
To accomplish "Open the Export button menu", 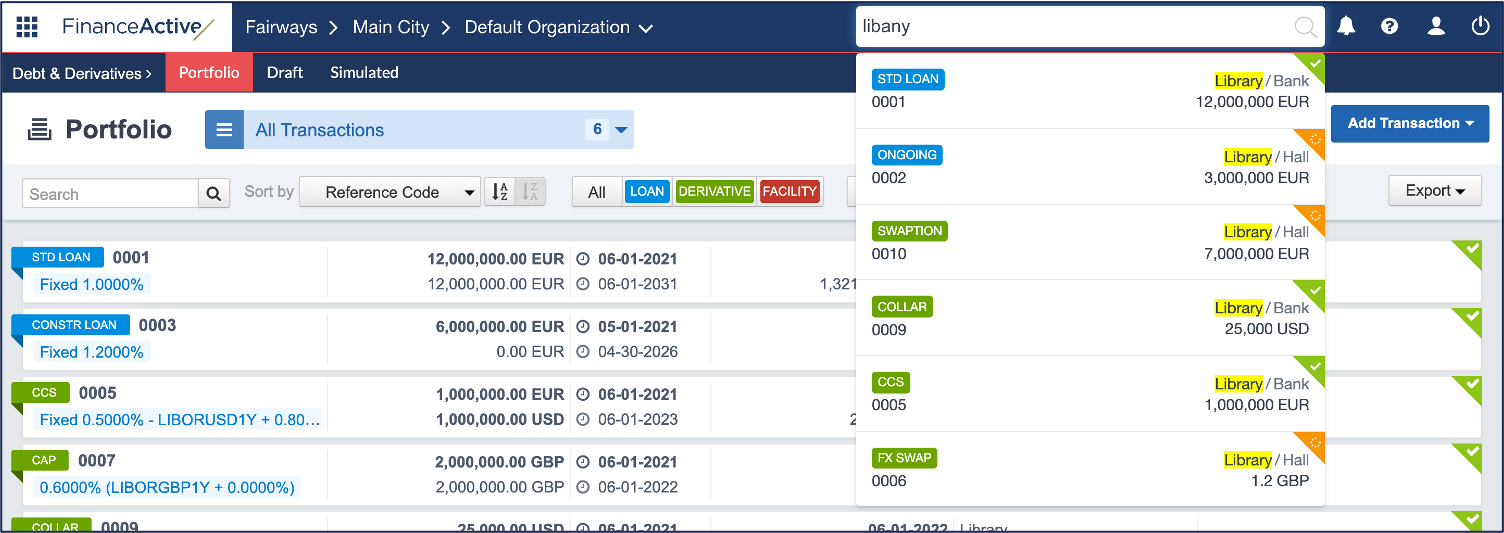I will tap(1434, 191).
